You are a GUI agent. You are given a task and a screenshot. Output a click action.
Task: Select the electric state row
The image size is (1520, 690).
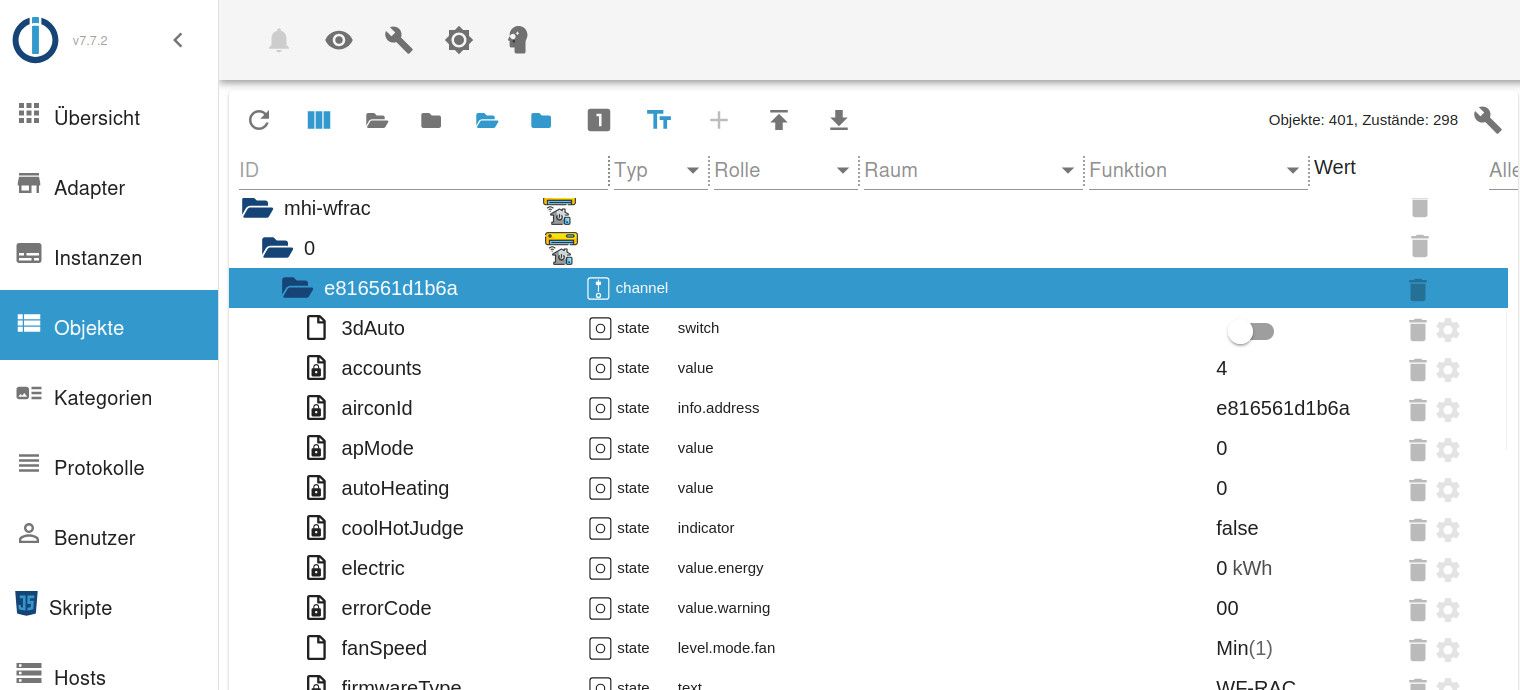(x=868, y=568)
